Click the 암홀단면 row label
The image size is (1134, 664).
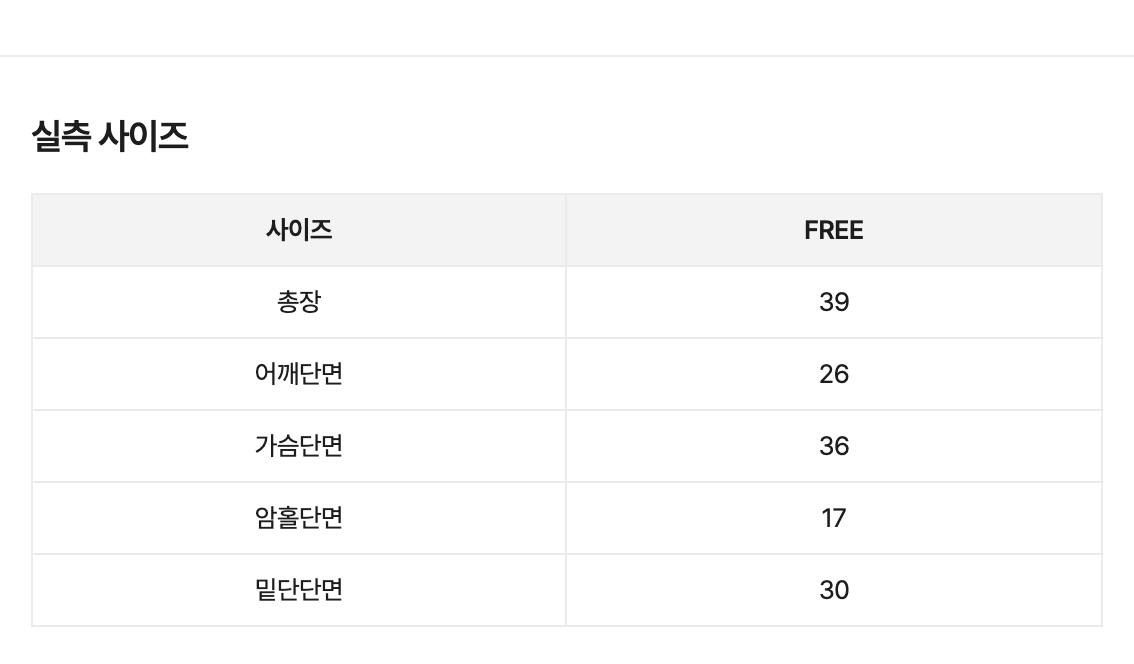click(299, 518)
